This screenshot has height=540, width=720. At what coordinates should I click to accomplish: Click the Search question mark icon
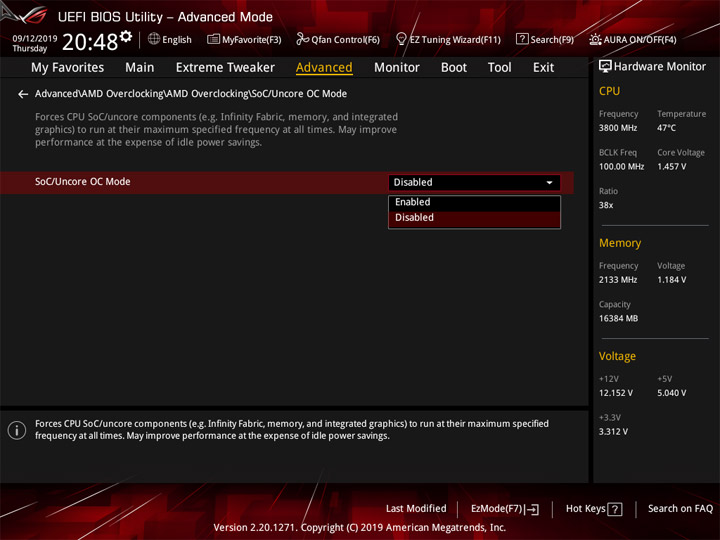[522, 39]
